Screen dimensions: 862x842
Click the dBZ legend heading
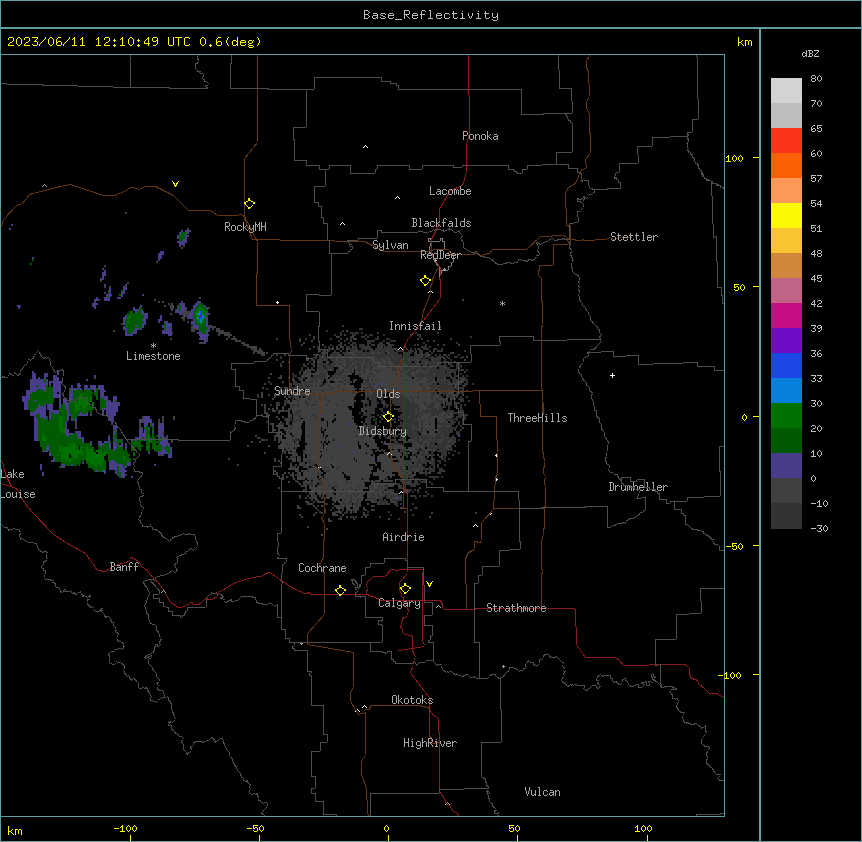[810, 53]
